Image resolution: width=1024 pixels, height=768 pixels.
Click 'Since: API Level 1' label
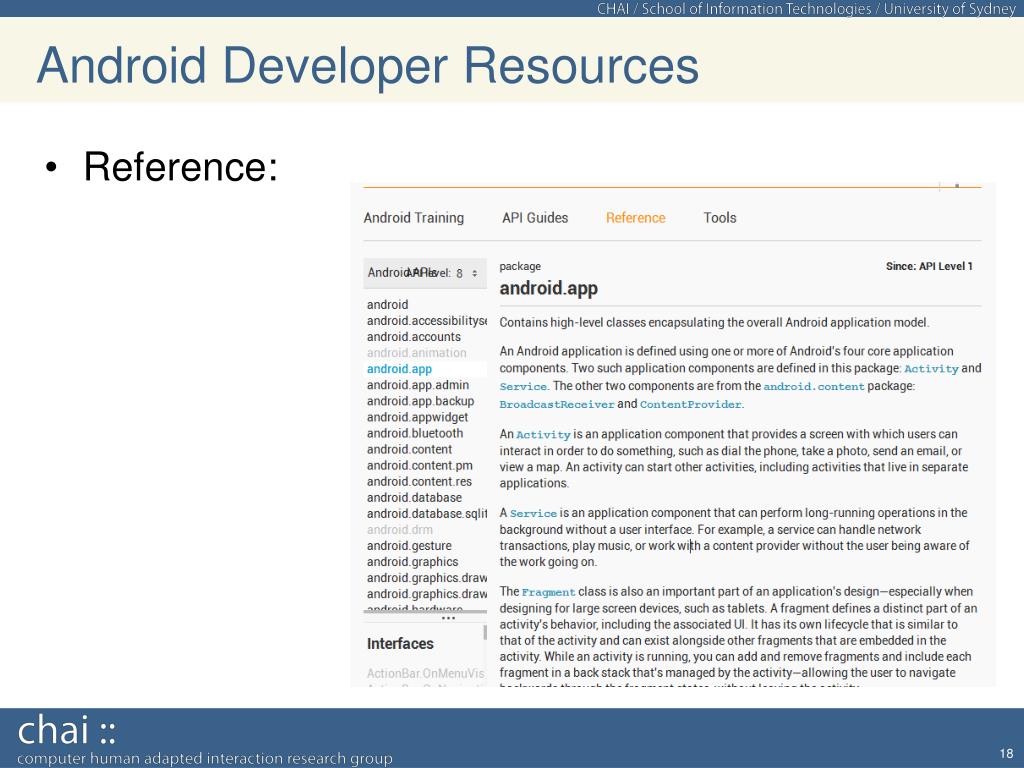(929, 266)
